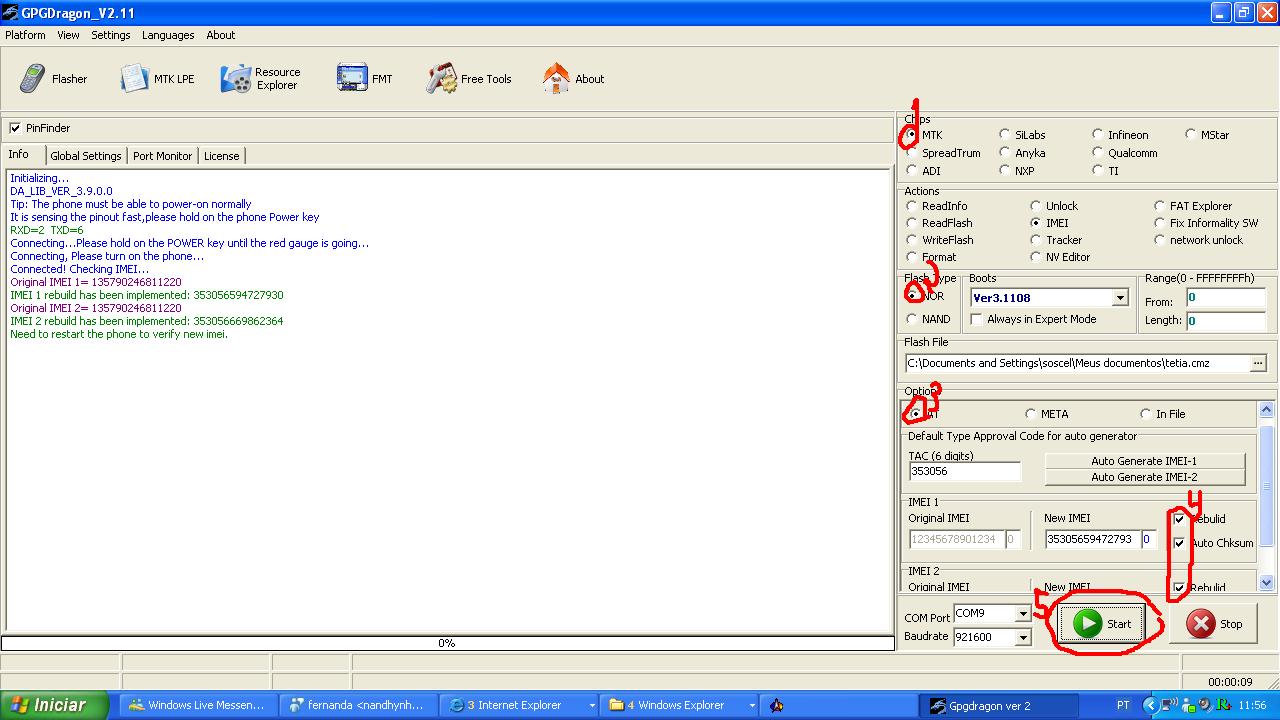Select Fix Informality SW action
This screenshot has width=1280, height=720.
[1159, 223]
